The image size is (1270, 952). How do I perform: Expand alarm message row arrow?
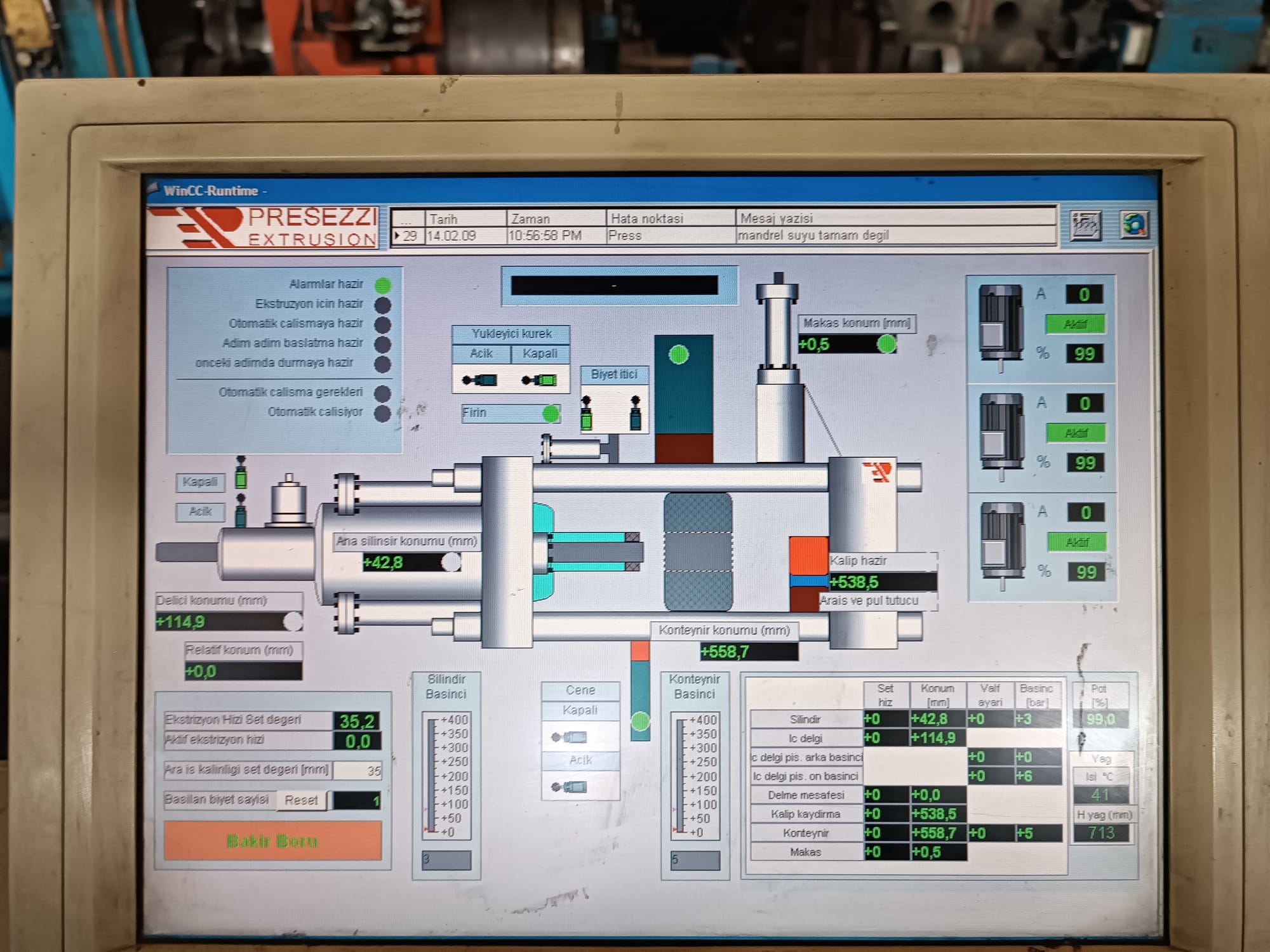pyautogui.click(x=398, y=236)
